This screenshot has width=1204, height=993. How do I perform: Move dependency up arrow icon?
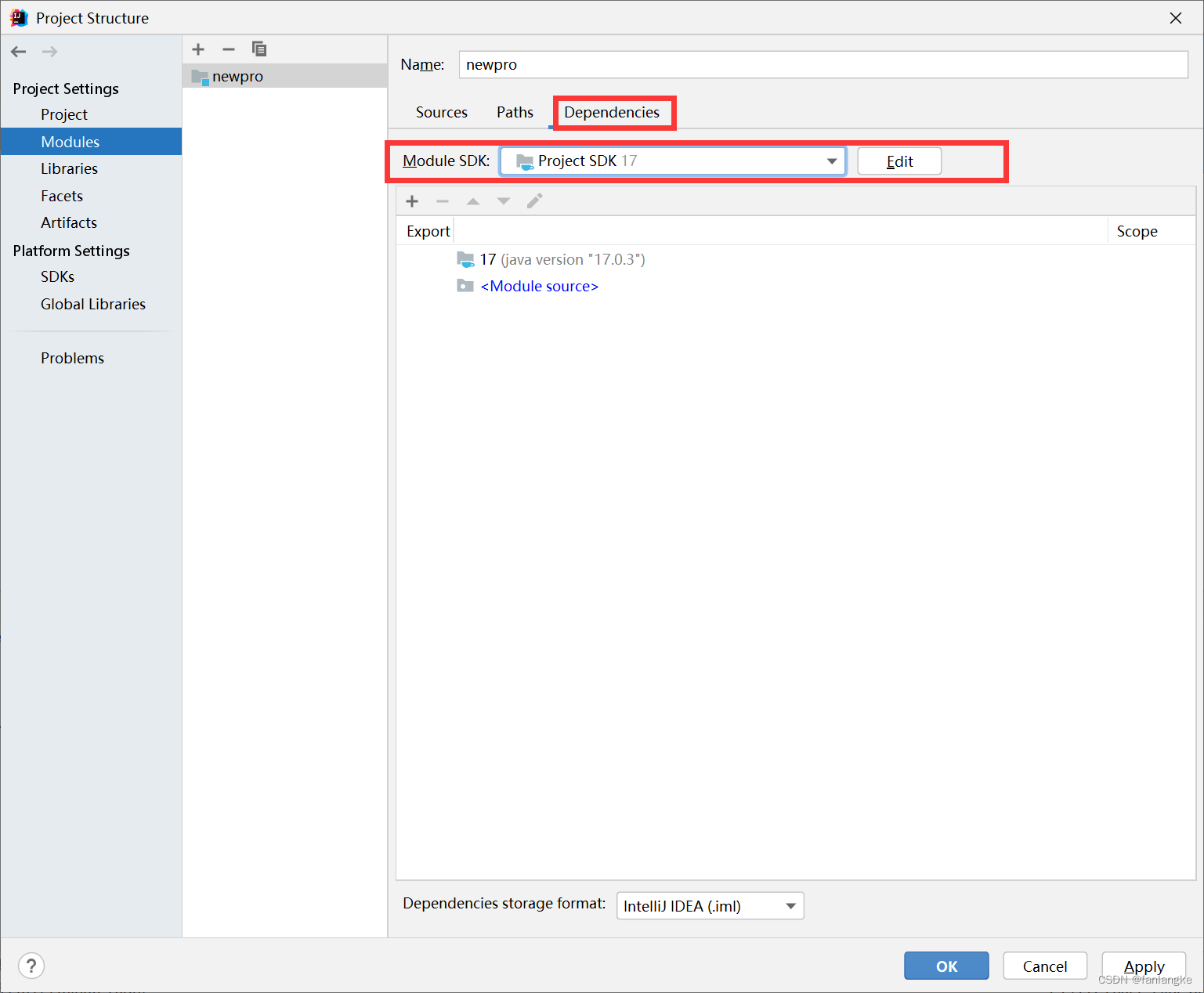click(x=473, y=201)
